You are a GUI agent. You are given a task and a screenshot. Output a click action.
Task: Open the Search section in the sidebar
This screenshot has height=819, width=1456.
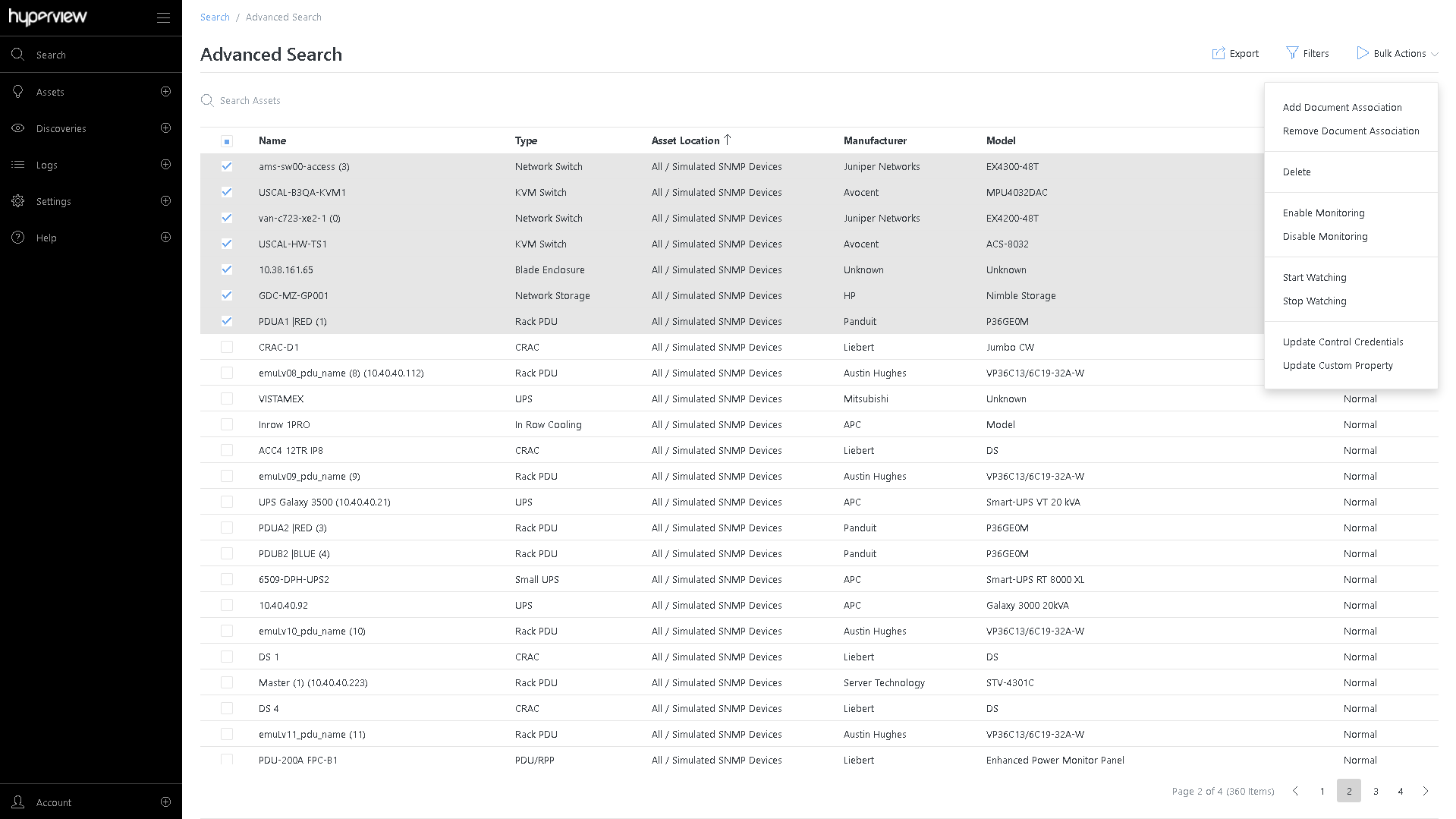[18, 54]
